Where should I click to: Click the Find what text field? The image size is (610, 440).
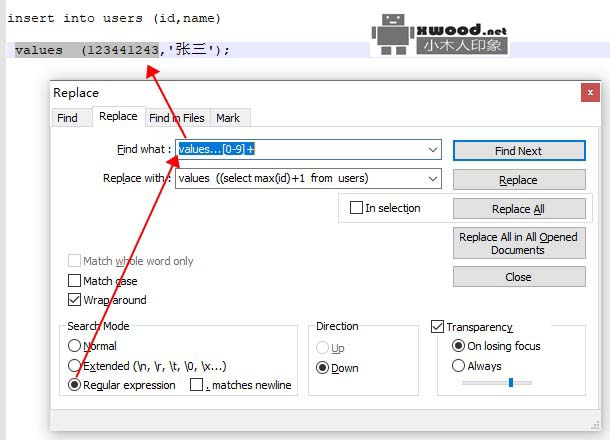click(x=300, y=149)
